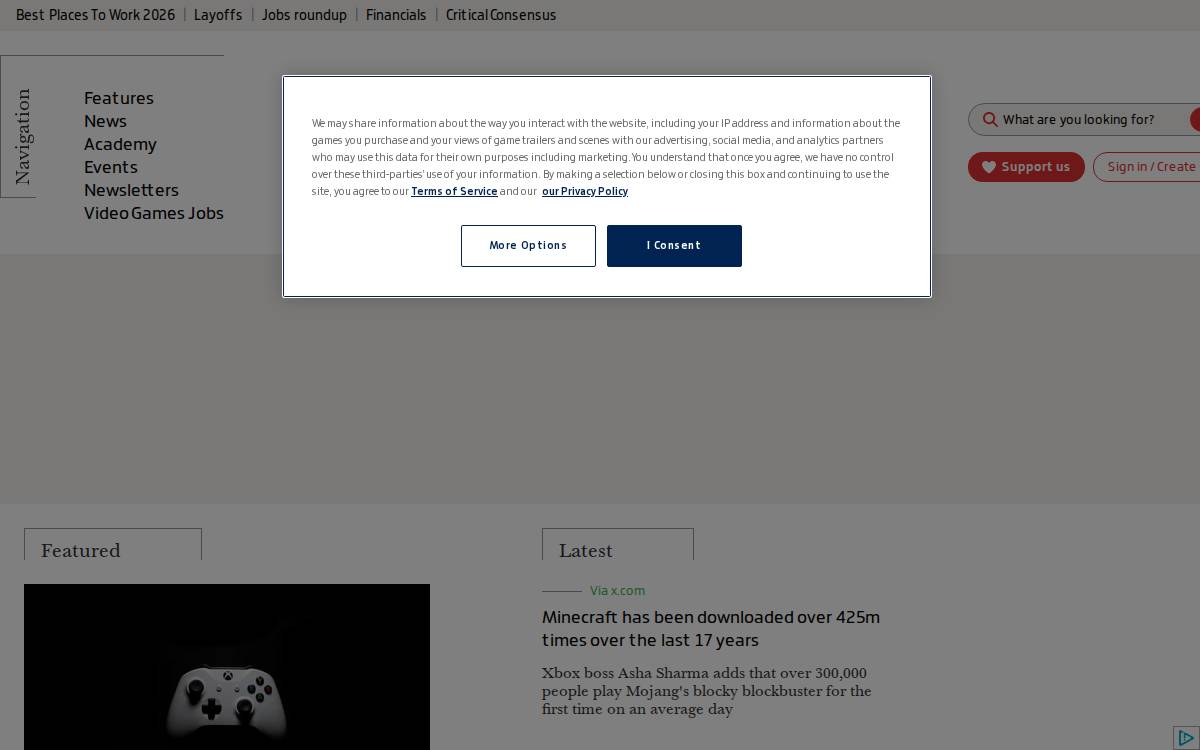Open Critical Consensus
The width and height of the screenshot is (1200, 750).
coord(501,15)
